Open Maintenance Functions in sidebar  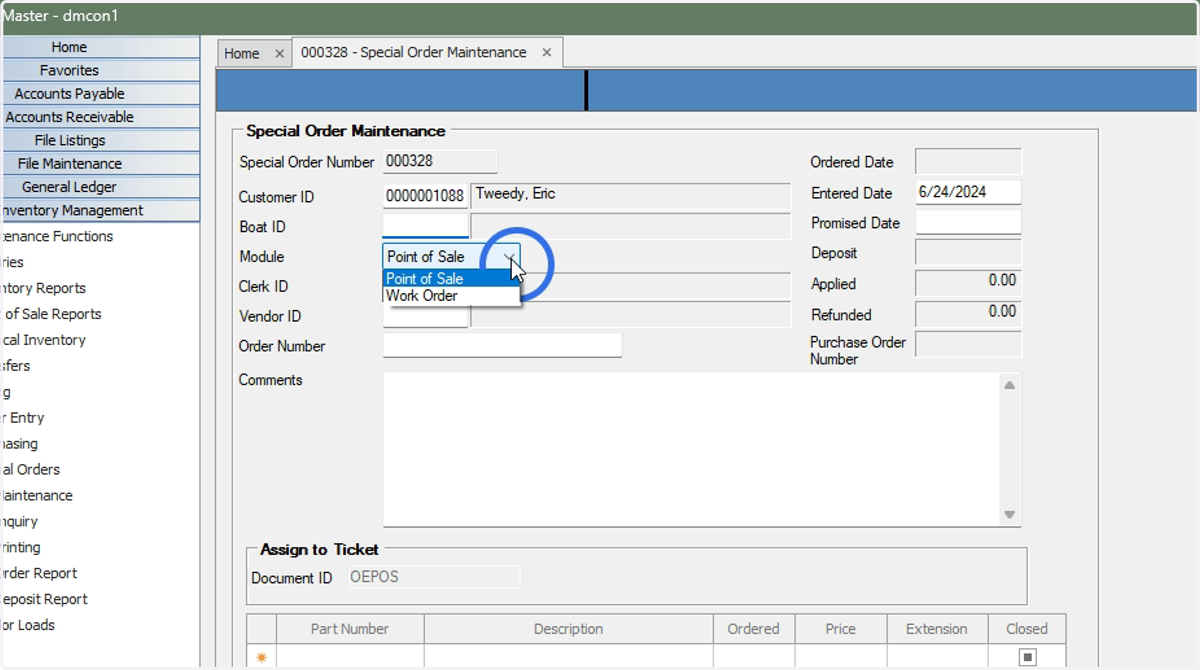[57, 237]
